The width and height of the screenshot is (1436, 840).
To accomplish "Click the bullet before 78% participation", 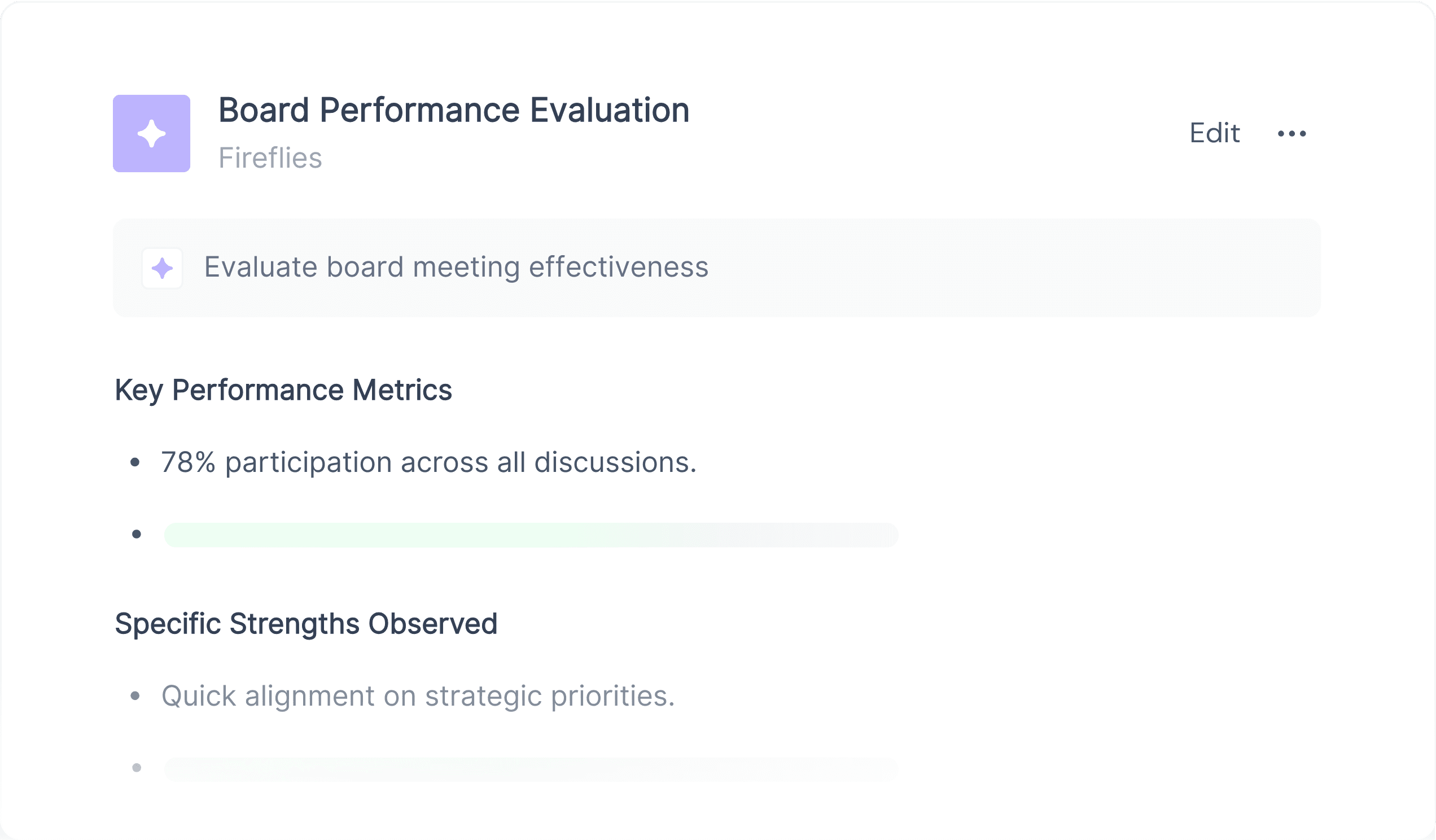I will pyautogui.click(x=135, y=462).
